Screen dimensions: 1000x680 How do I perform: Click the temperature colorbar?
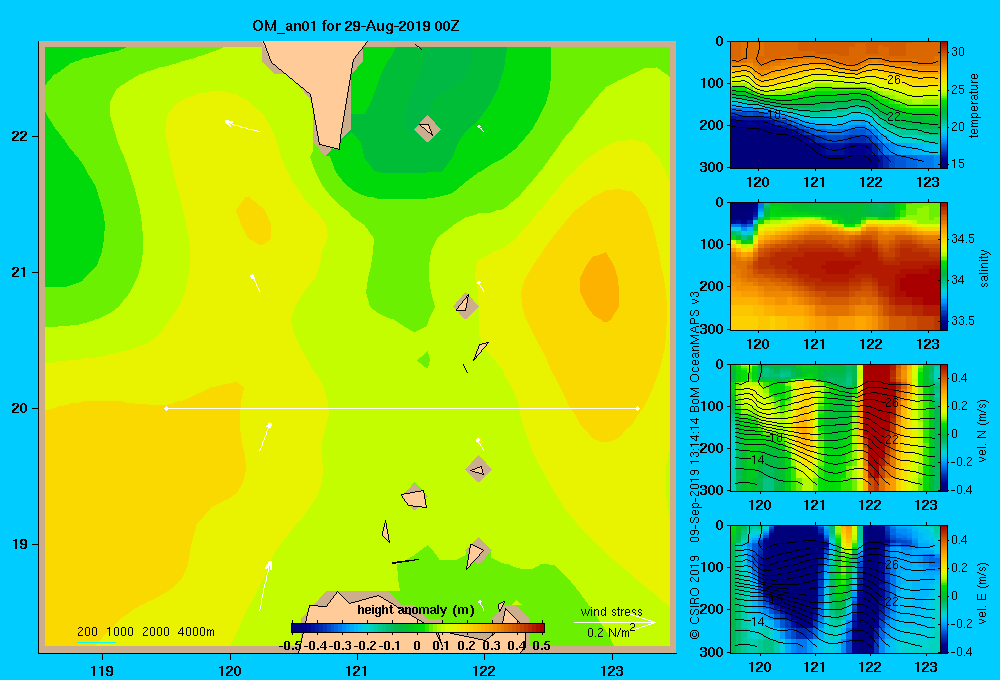[944, 105]
